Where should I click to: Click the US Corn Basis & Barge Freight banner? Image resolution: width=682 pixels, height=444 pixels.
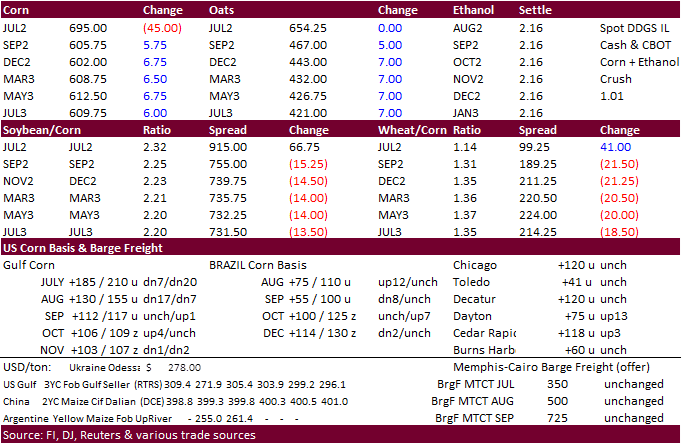click(x=83, y=248)
